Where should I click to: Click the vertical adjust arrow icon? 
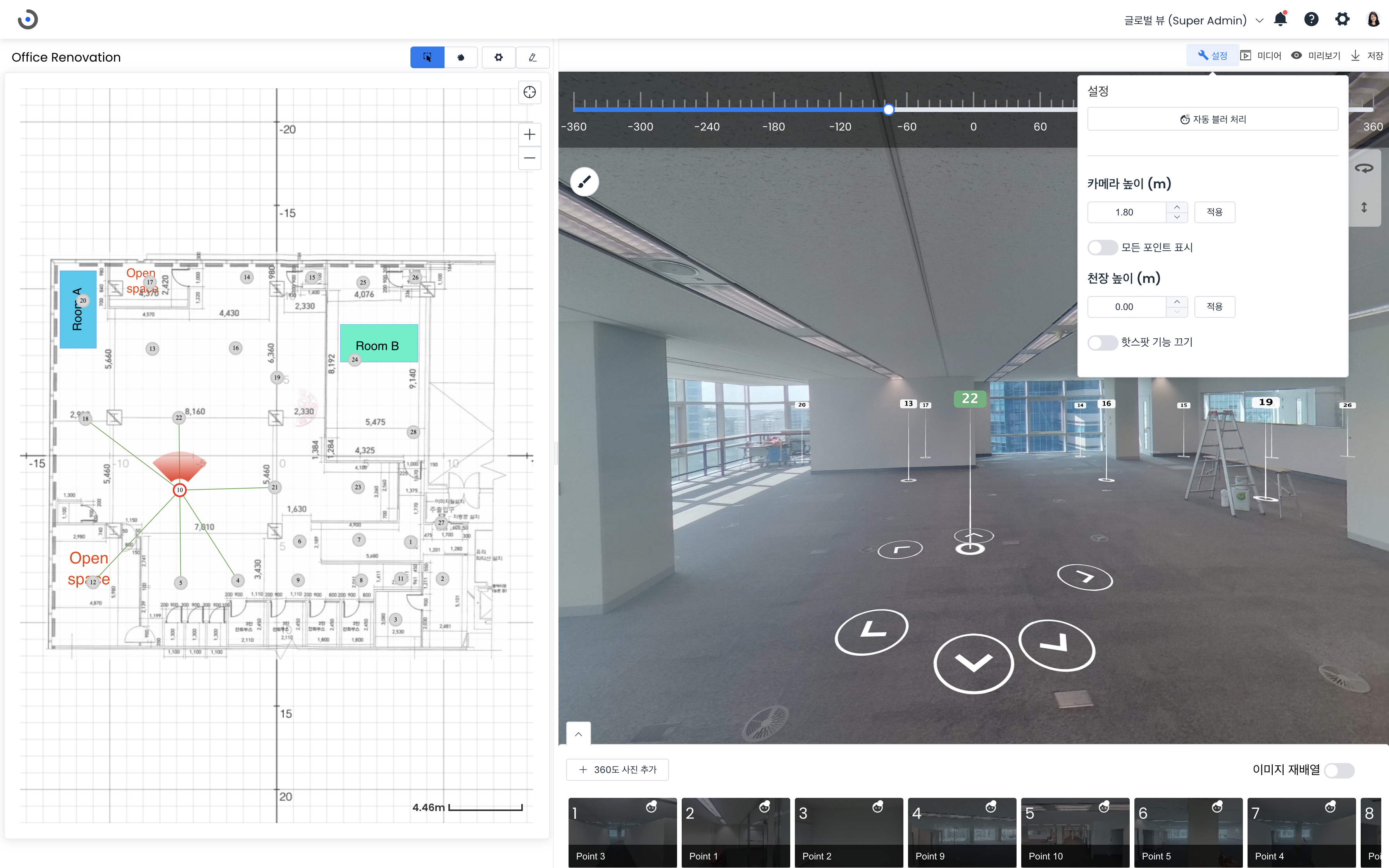[1364, 207]
